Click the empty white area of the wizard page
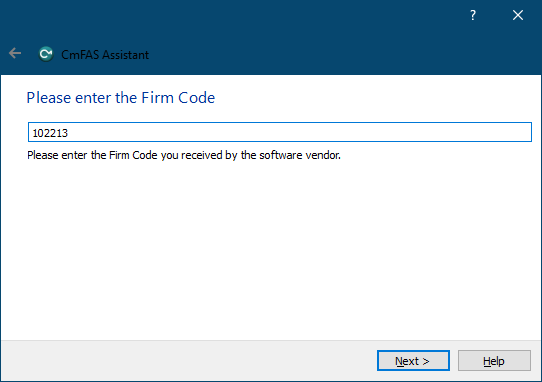542x382 pixels. pyautogui.click(x=270, y=249)
